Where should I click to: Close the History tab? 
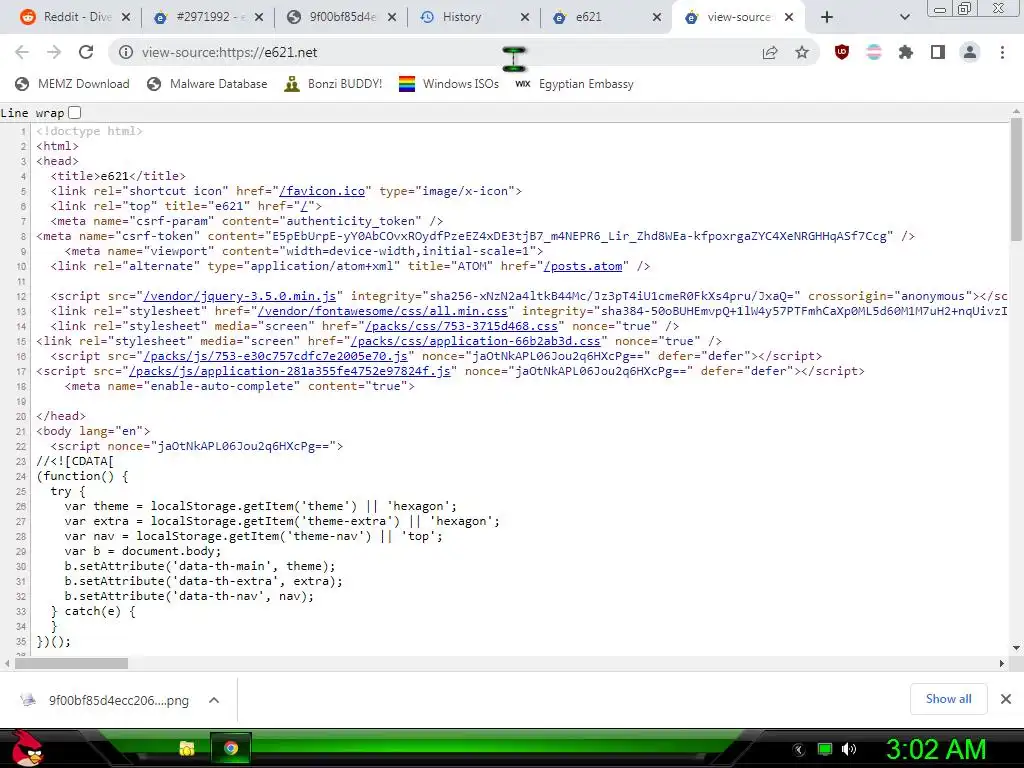(524, 17)
